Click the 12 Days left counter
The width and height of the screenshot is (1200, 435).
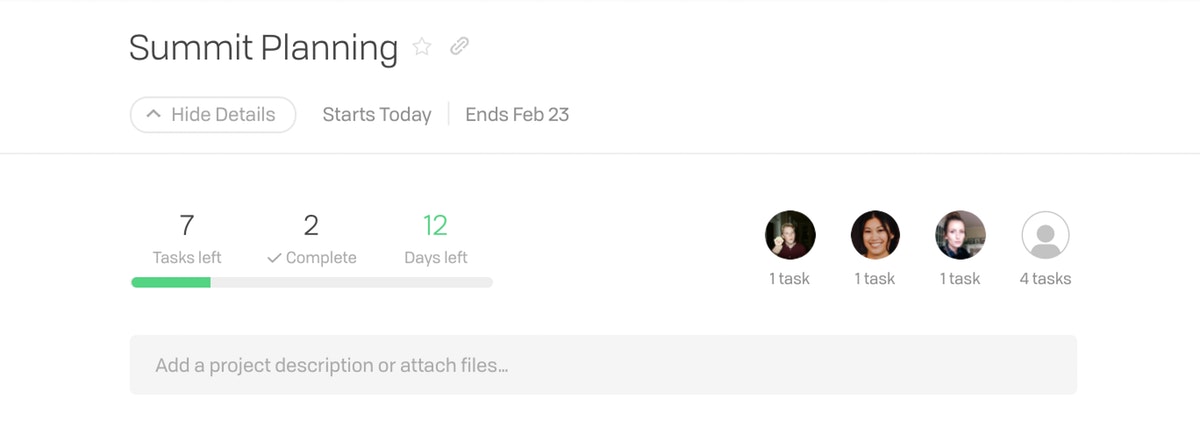[435, 240]
